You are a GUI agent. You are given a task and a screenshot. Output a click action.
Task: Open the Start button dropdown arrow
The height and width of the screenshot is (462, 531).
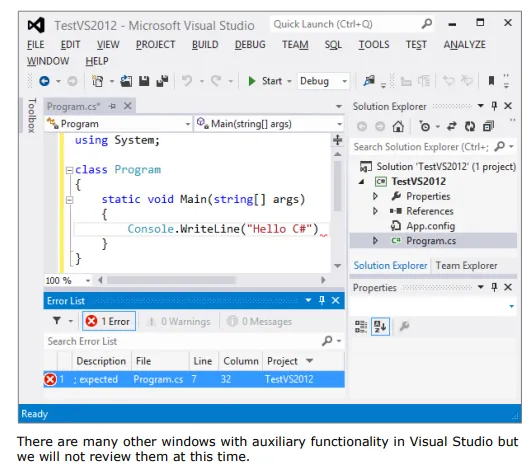tap(289, 81)
